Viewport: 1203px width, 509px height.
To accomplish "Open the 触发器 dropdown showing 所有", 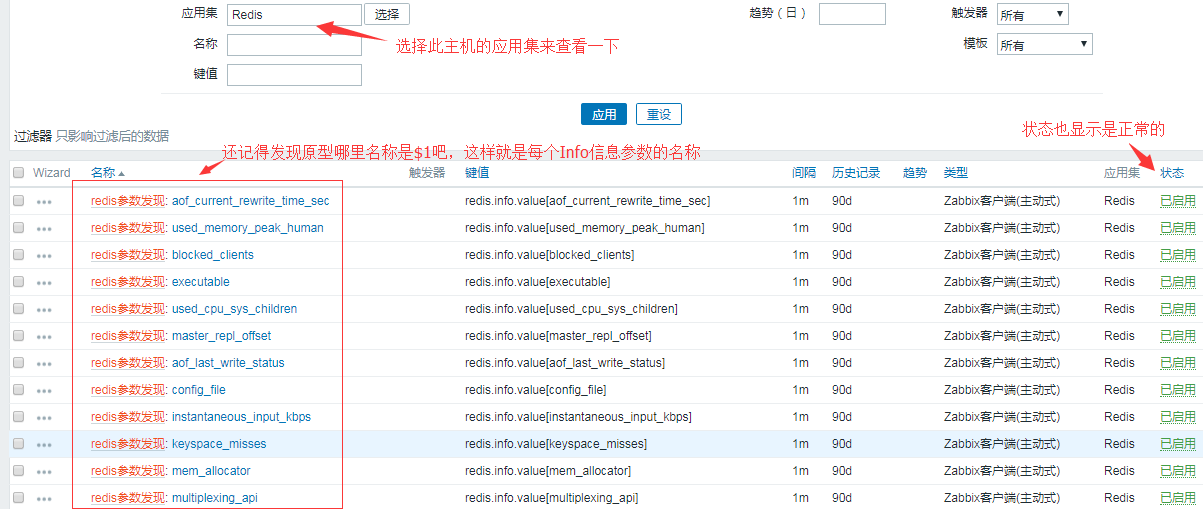I will (x=1032, y=15).
